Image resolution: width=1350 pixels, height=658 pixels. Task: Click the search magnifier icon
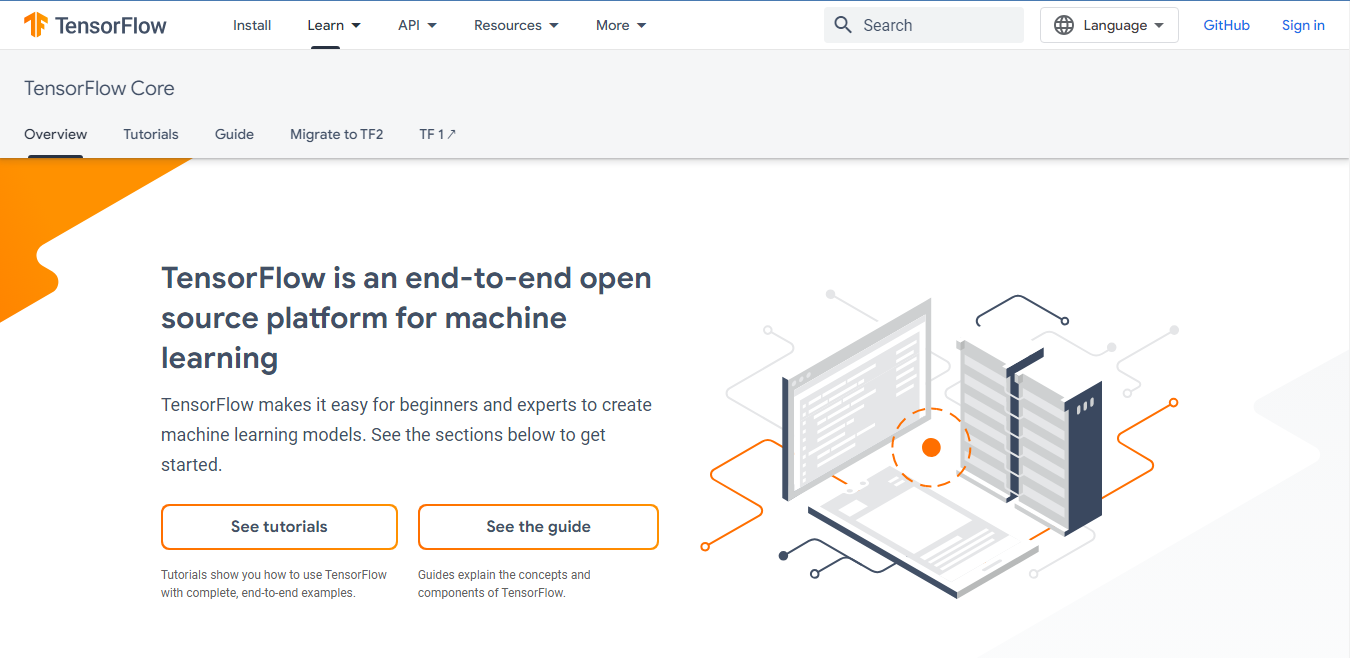tap(843, 24)
